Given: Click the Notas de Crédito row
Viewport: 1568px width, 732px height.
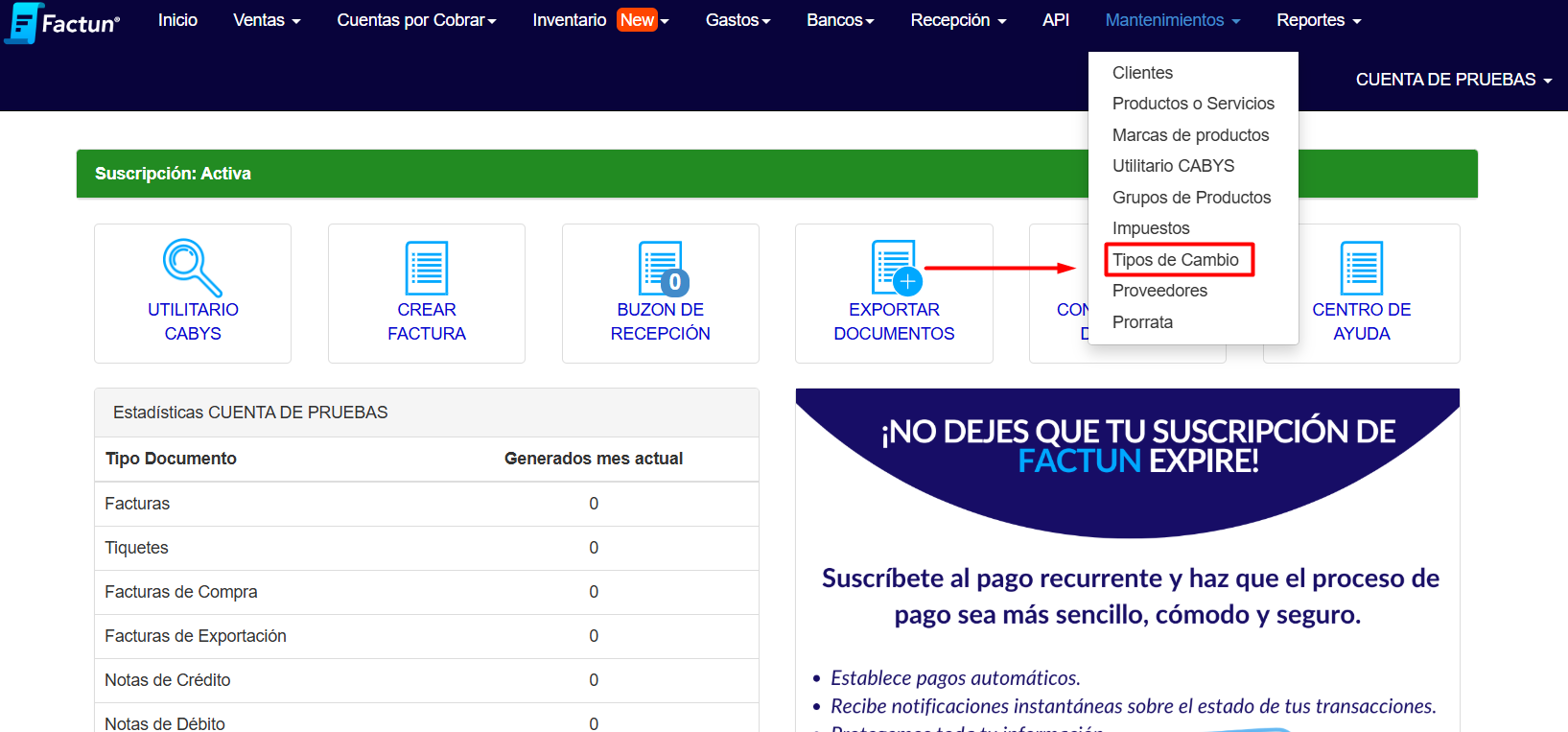Looking at the screenshot, I should [x=427, y=680].
